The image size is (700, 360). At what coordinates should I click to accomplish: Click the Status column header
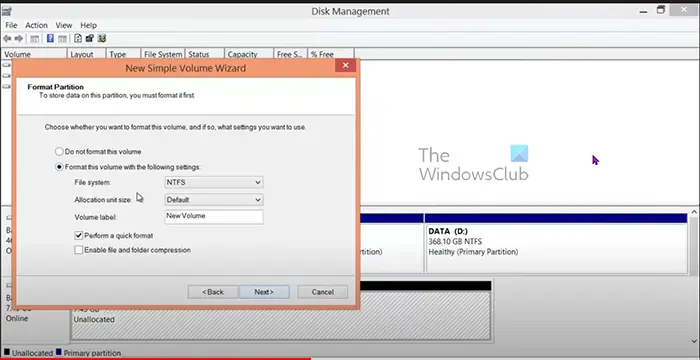[204, 54]
